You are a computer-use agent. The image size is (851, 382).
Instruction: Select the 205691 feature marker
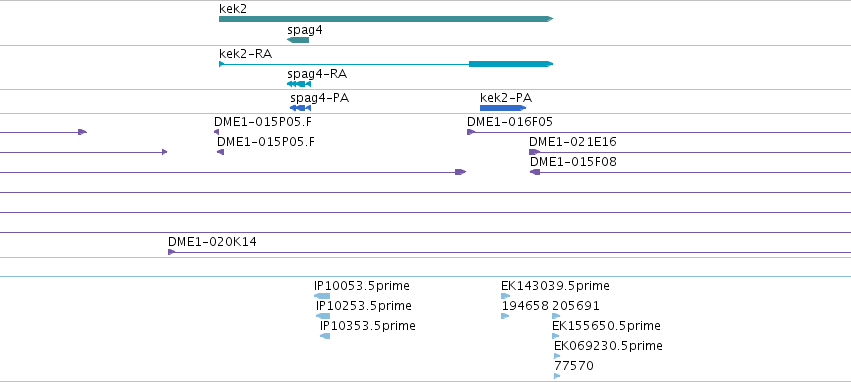pyautogui.click(x=556, y=316)
